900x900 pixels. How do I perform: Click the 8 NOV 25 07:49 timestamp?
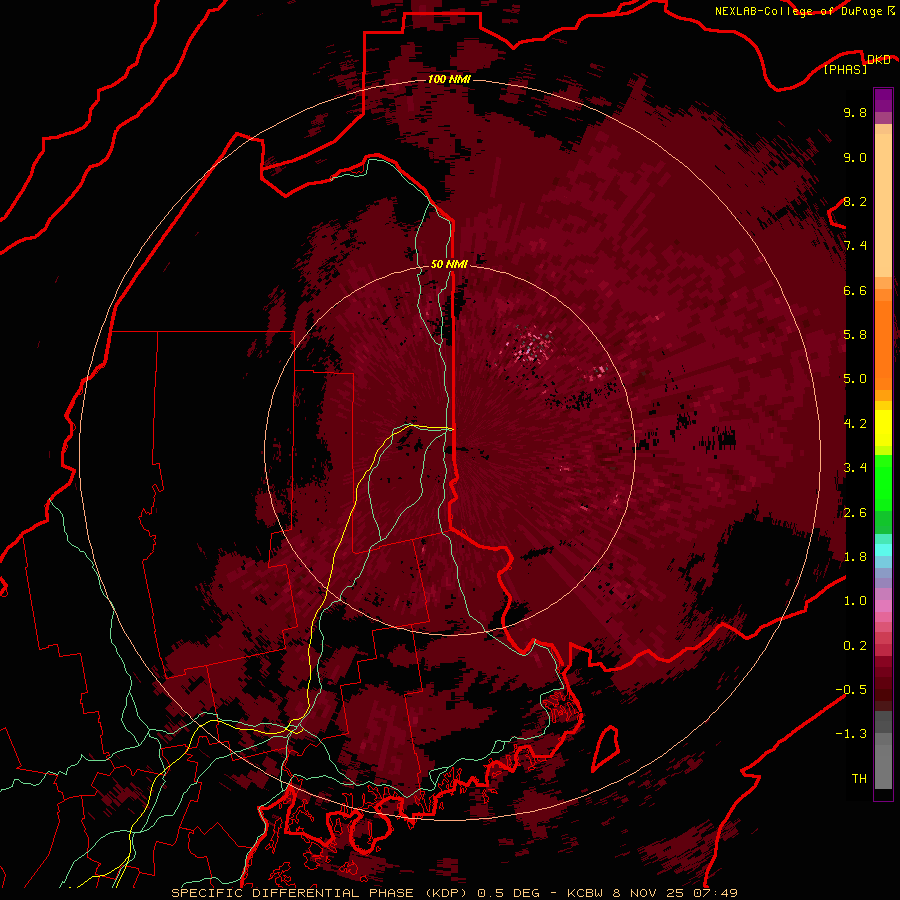click(x=675, y=893)
